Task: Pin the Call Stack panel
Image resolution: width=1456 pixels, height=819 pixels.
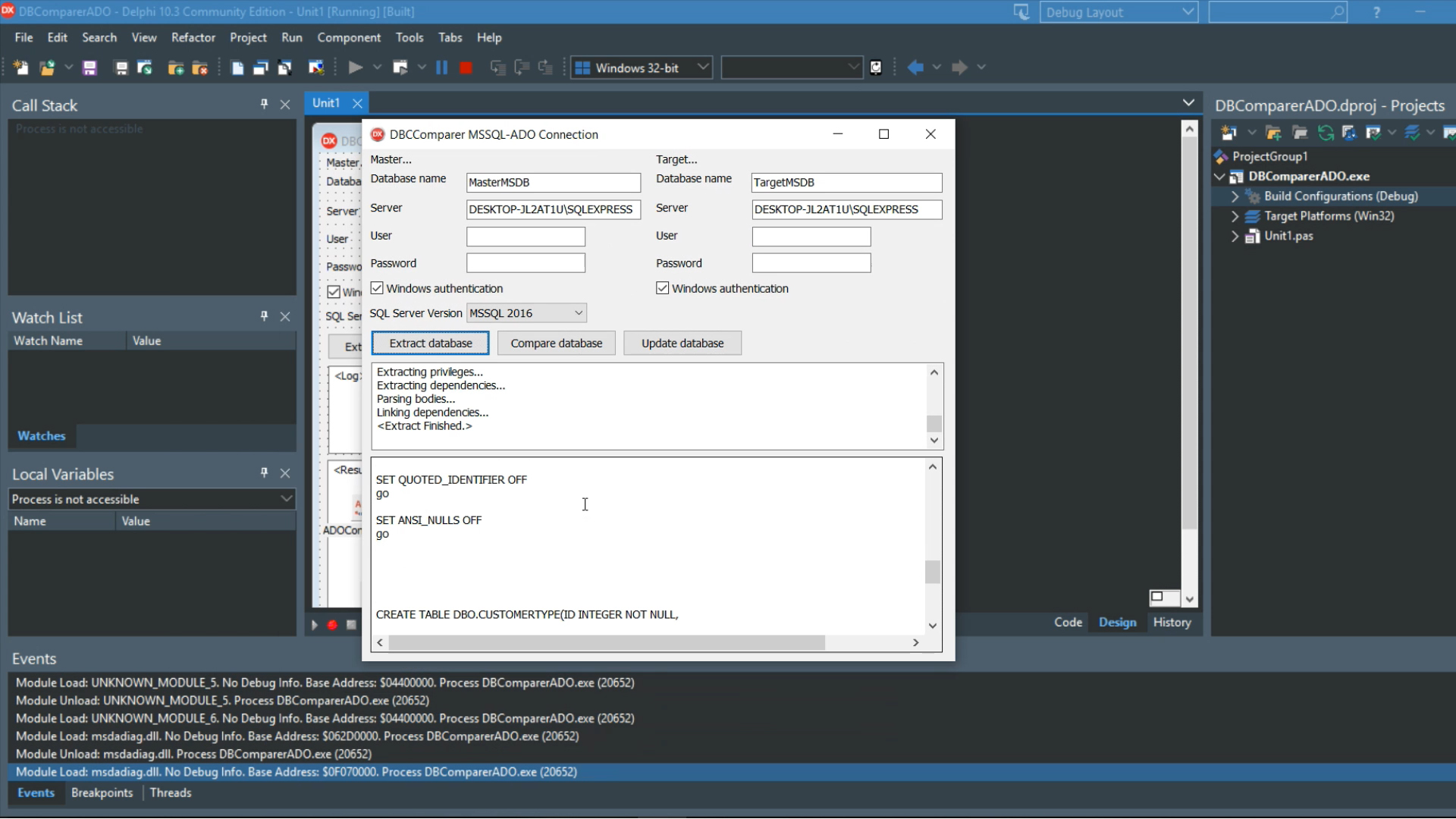Action: 264,104
